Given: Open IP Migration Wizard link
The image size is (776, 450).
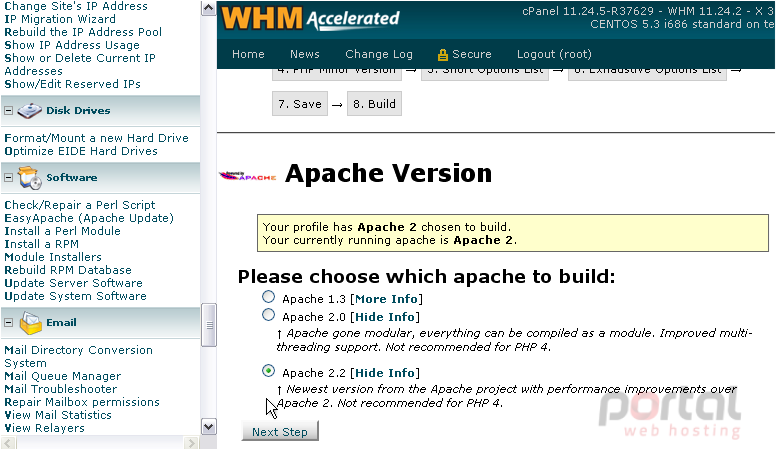Looking at the screenshot, I should 60,19.
